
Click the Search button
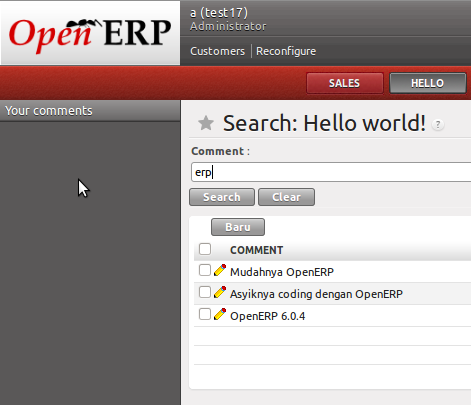pyautogui.click(x=222, y=197)
